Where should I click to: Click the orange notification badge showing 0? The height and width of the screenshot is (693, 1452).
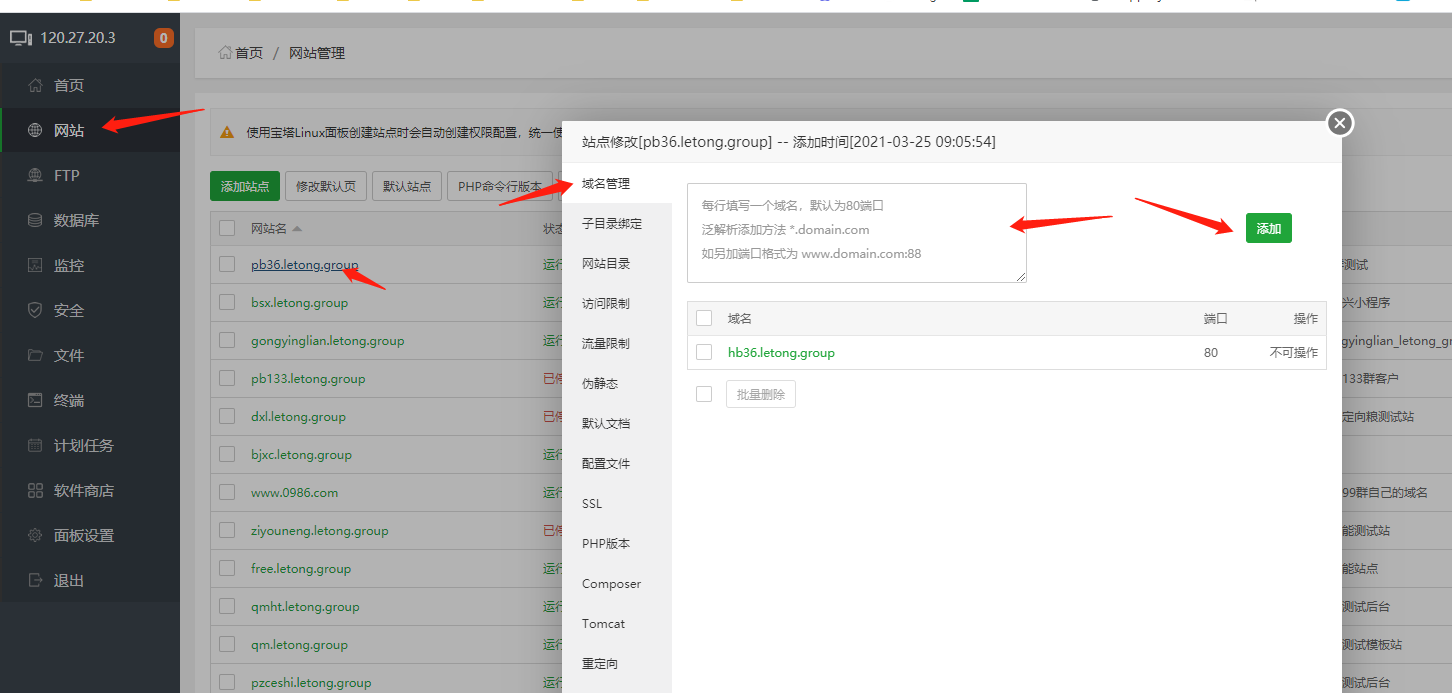point(163,38)
